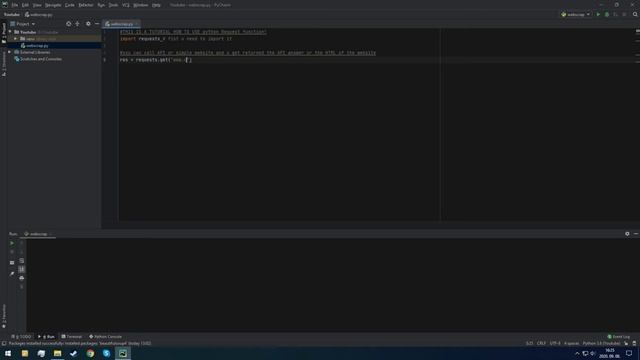Select webscrap.py in the project tree
Viewport: 640px width, 360px height.
37,46
